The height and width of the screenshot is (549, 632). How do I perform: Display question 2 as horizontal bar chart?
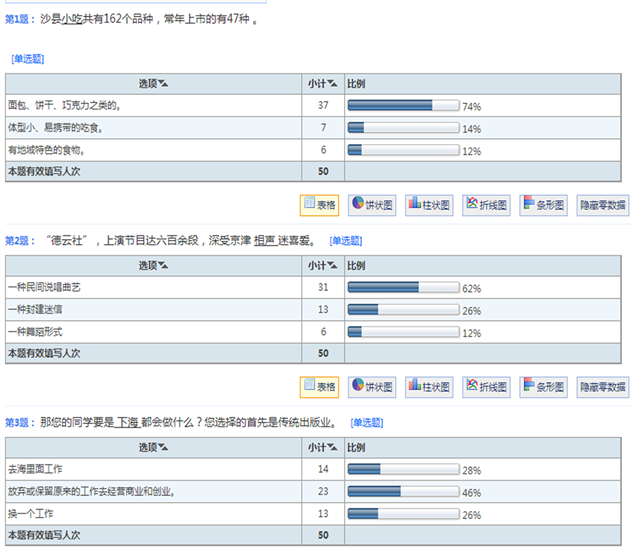[x=544, y=387]
